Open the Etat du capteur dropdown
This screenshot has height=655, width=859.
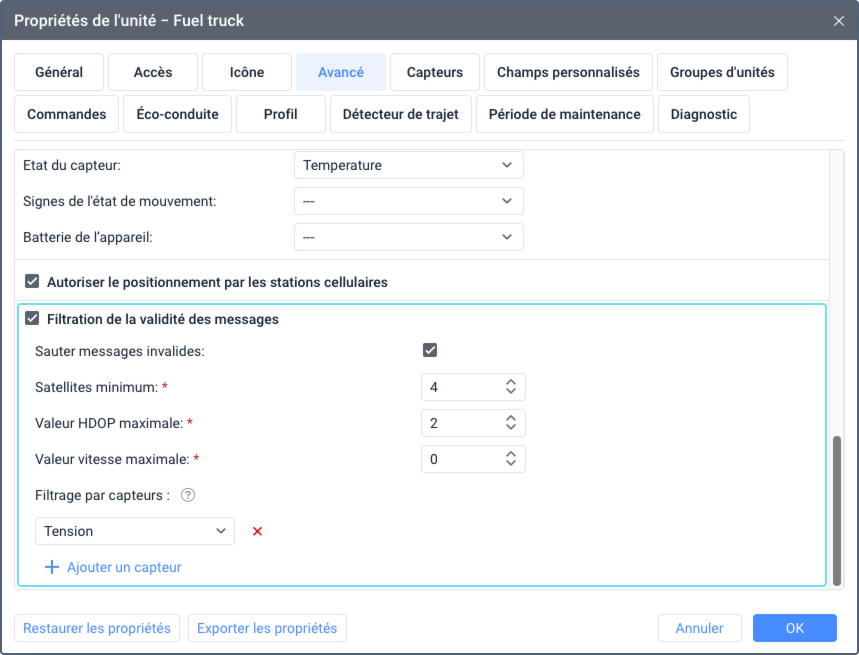tap(408, 165)
